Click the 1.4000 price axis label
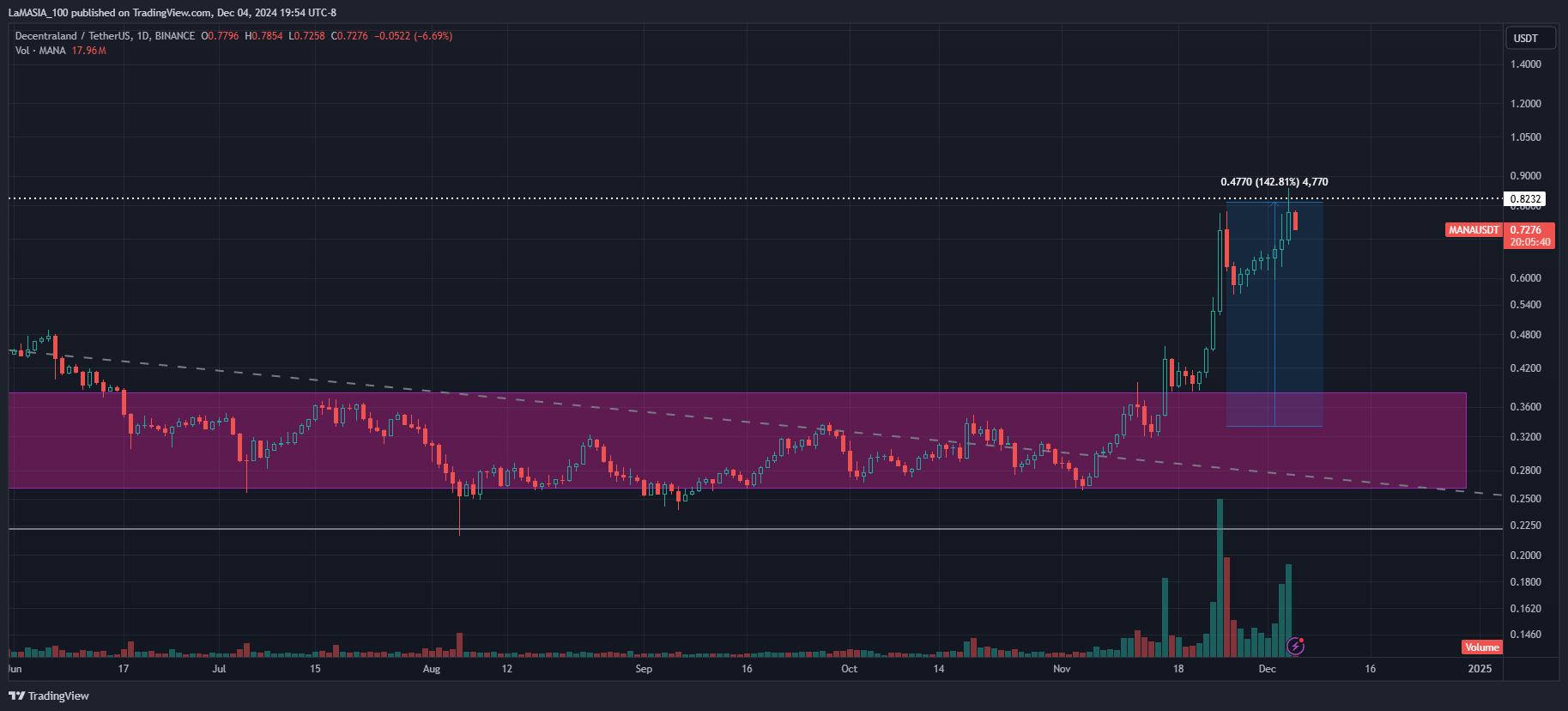 point(1525,64)
